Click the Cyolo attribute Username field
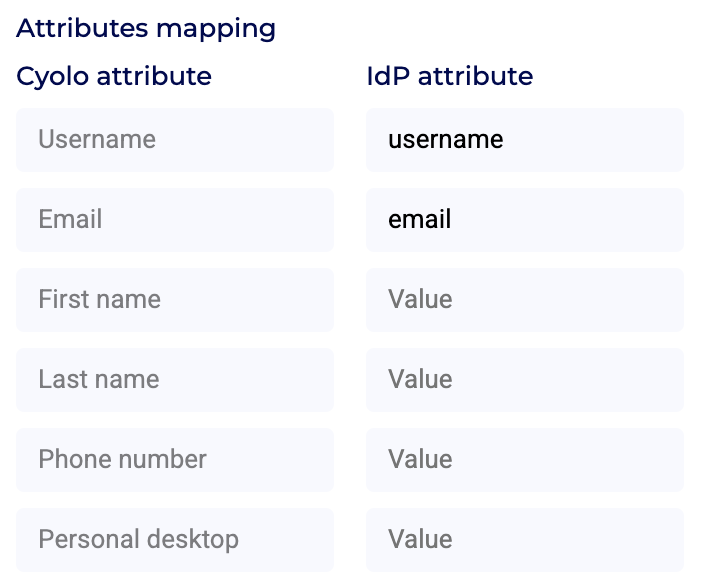Viewport: 702px width, 588px height. [x=175, y=140]
